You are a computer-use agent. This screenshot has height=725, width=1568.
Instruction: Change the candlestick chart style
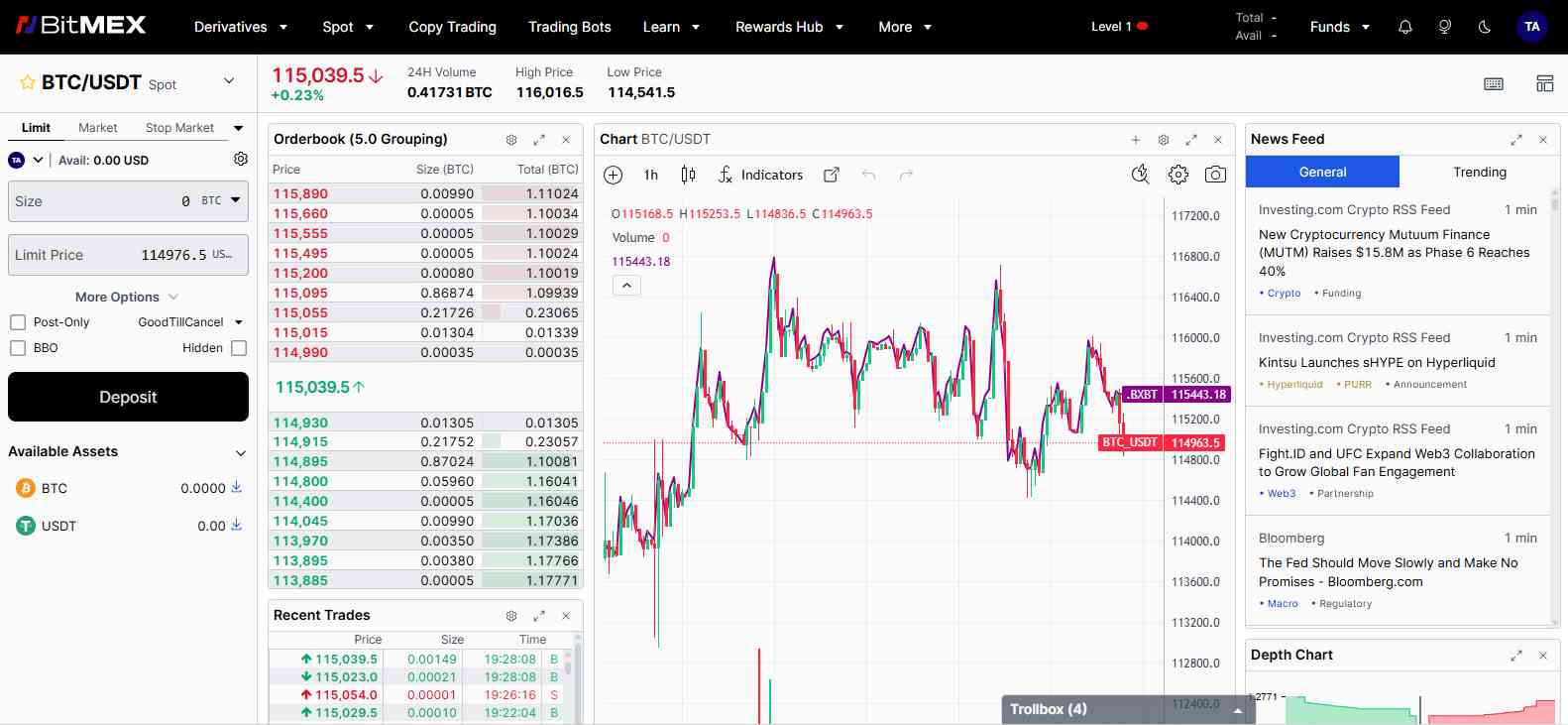(688, 175)
